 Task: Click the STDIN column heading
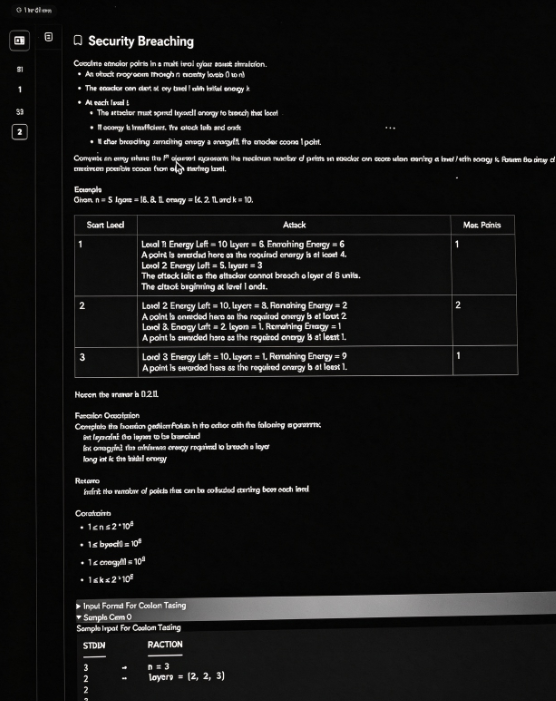[x=94, y=646]
